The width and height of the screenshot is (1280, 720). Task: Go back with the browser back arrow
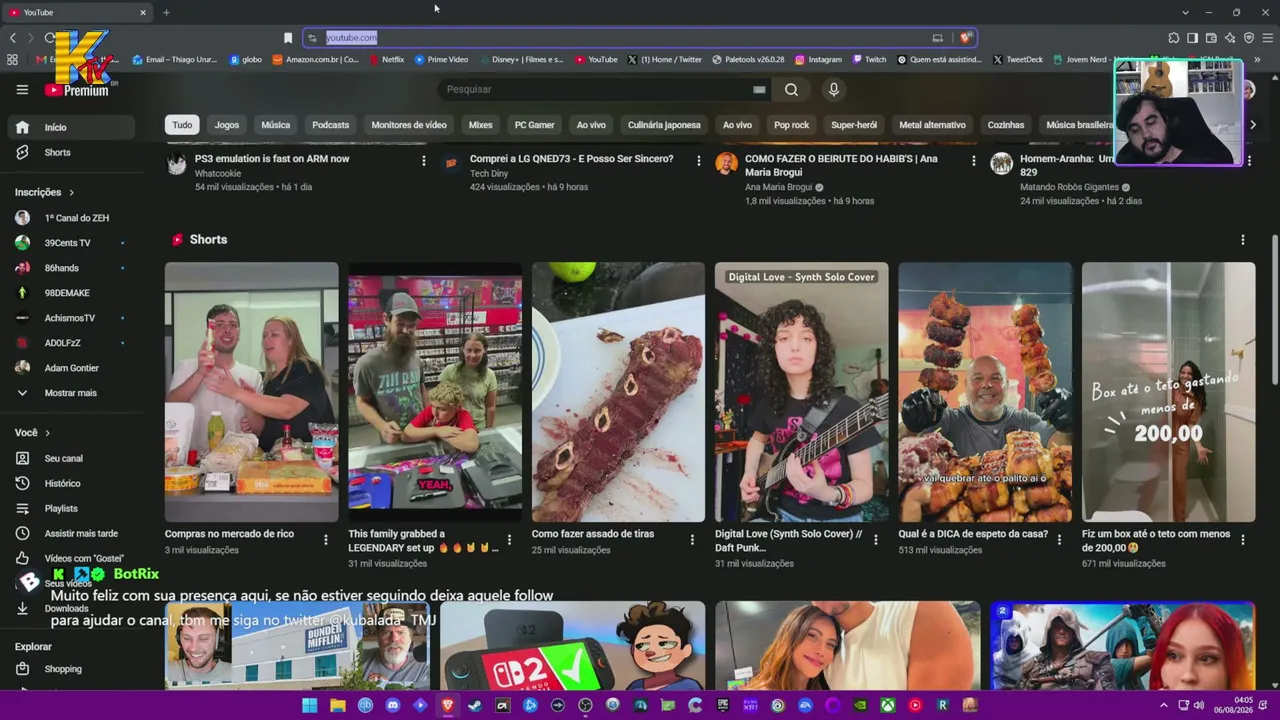(13, 38)
